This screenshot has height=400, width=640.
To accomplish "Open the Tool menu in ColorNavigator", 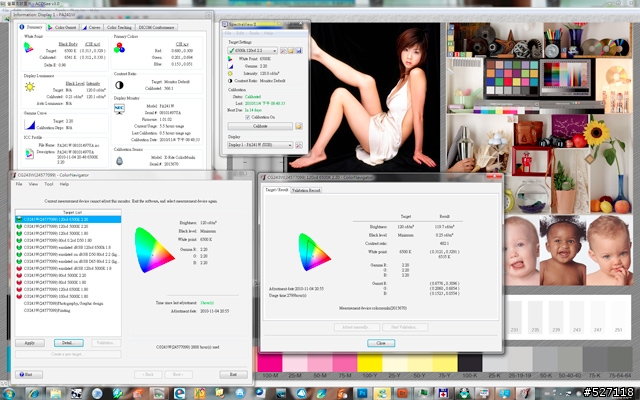I will click(x=49, y=184).
